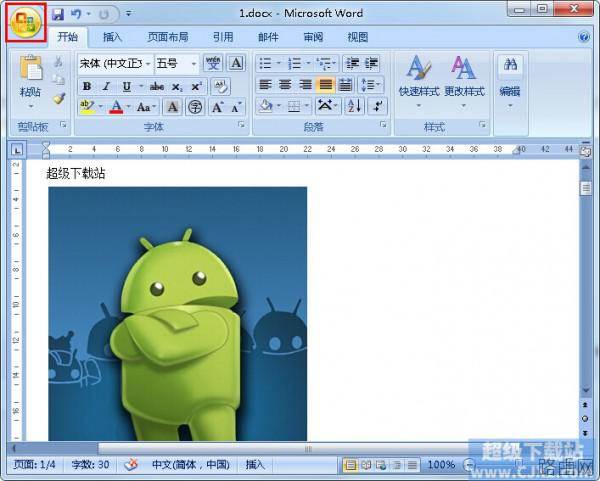This screenshot has height=481, width=600.
Task: Expand underline style options arrow
Action: 141,86
